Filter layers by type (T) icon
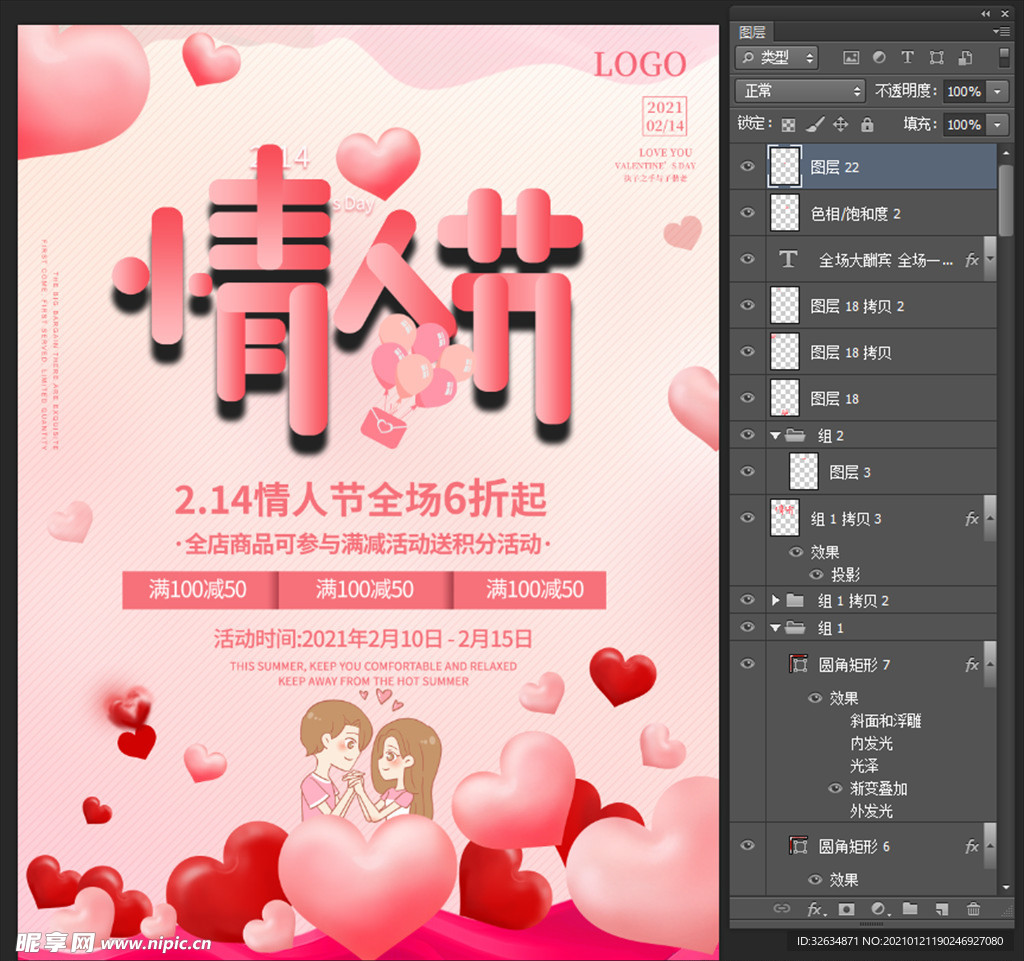1024x961 pixels. 907,57
